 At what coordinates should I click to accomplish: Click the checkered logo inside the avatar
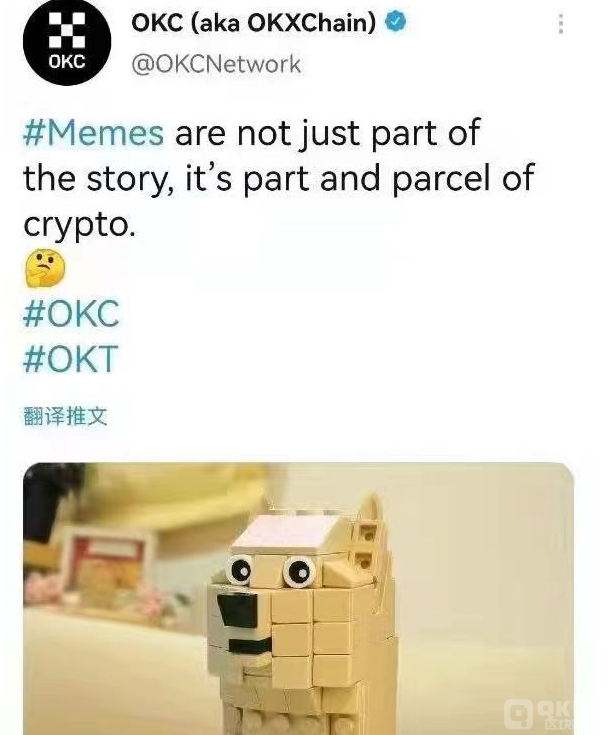(67, 30)
